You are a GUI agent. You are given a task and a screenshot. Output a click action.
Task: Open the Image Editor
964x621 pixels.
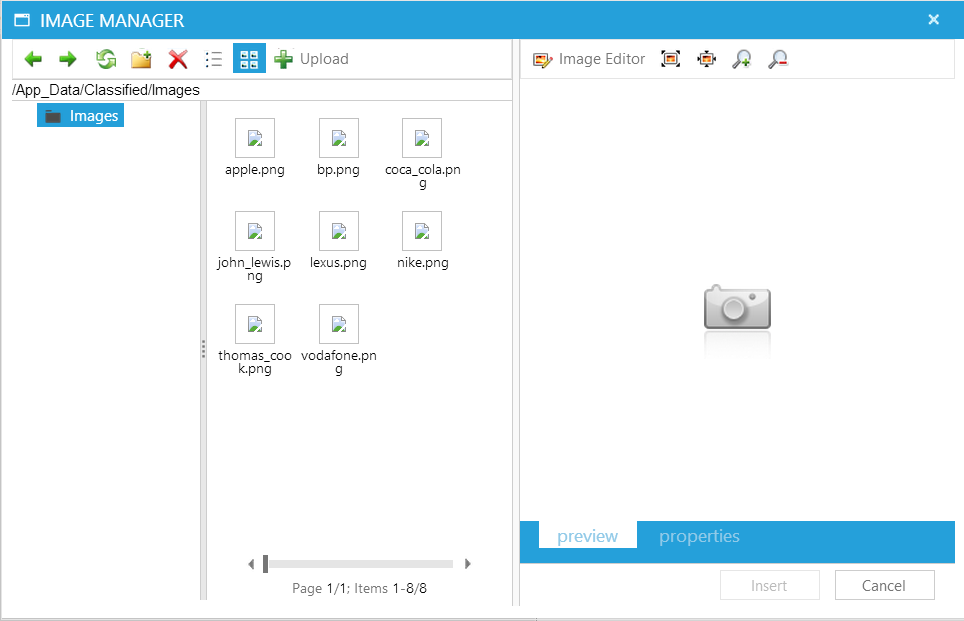pos(589,59)
